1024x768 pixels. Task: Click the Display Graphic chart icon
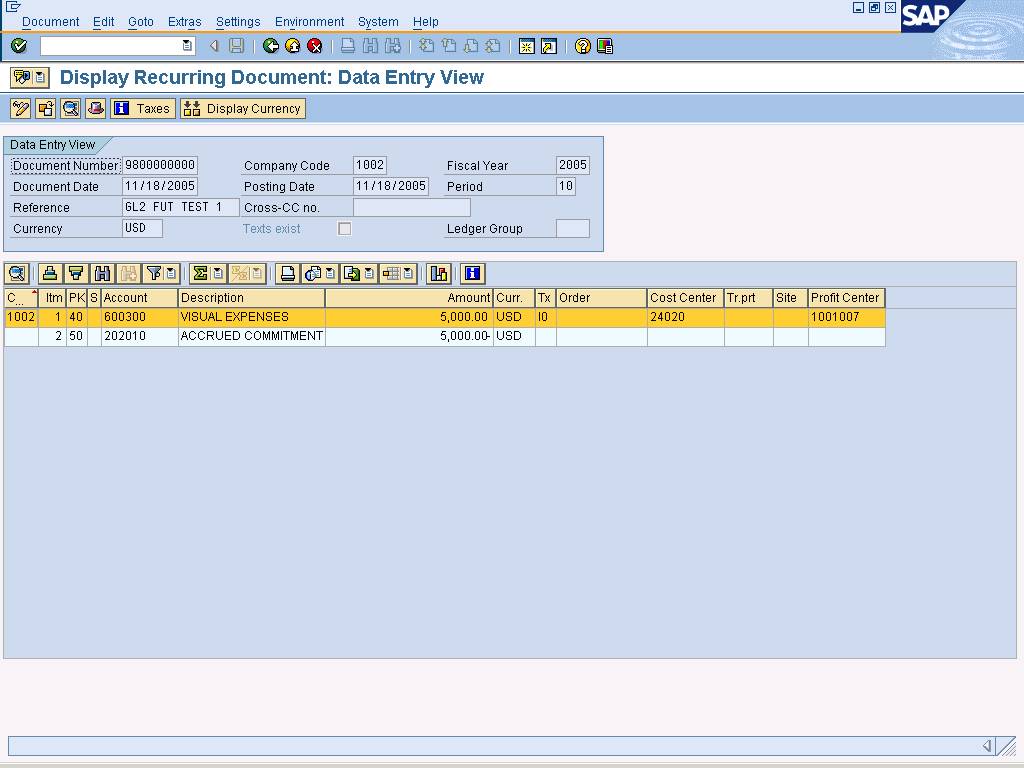pyautogui.click(x=439, y=274)
